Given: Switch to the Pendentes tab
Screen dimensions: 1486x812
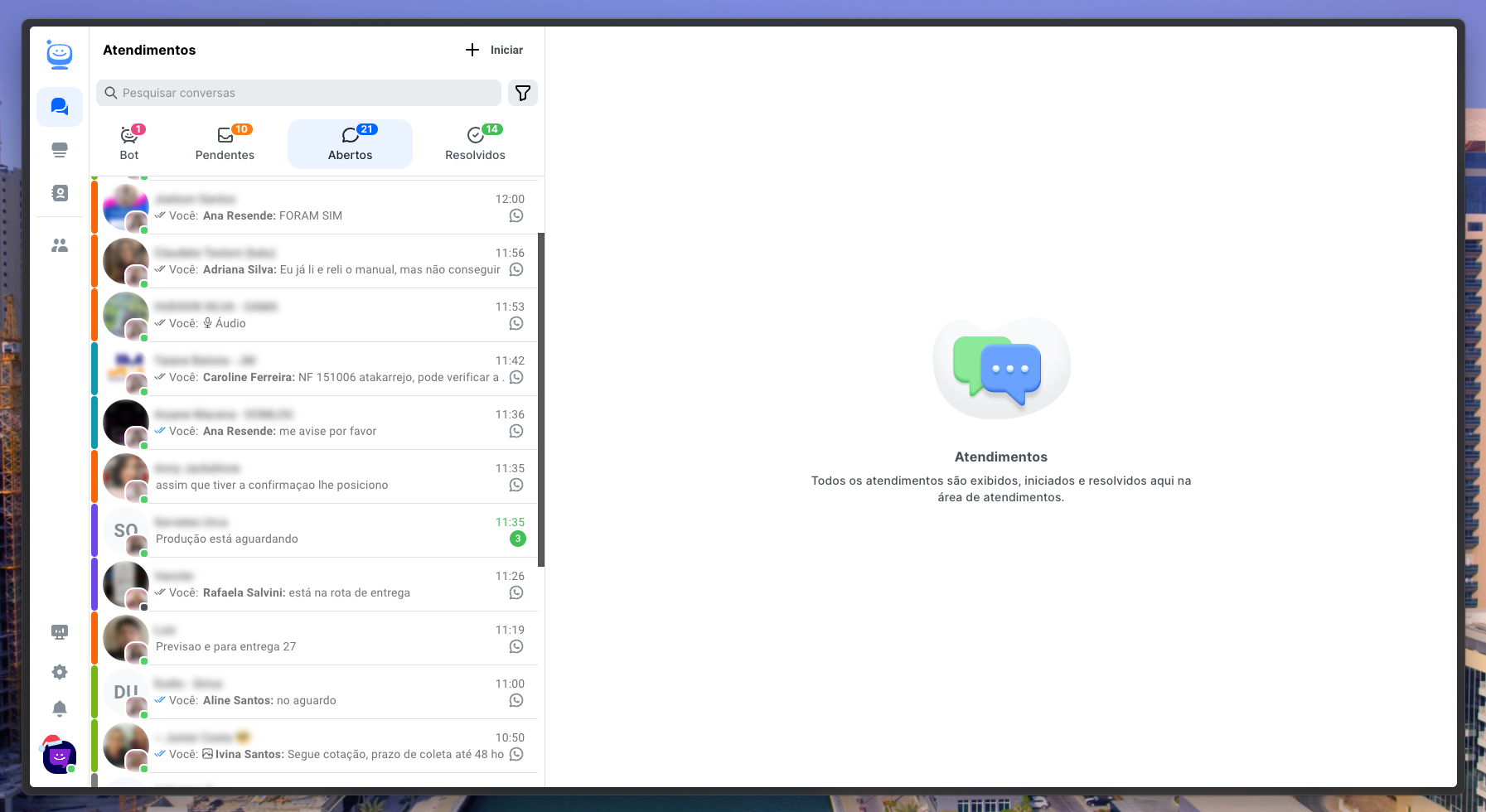Looking at the screenshot, I should [225, 144].
